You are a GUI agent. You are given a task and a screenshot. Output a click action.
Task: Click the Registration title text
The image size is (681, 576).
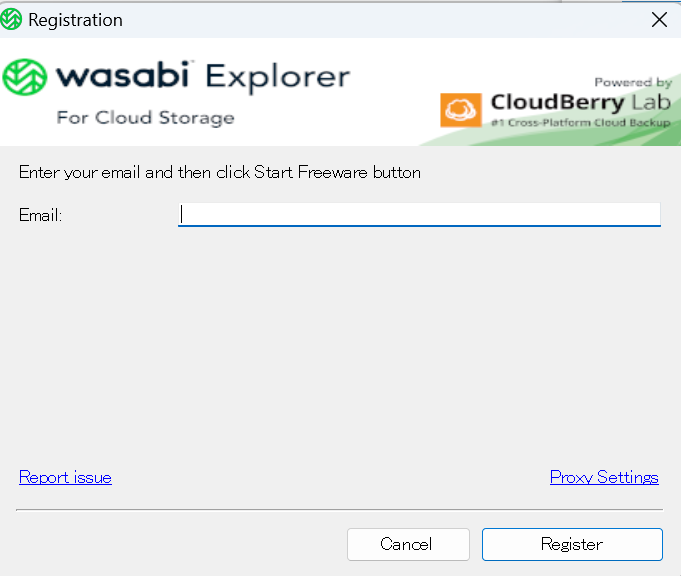76,20
